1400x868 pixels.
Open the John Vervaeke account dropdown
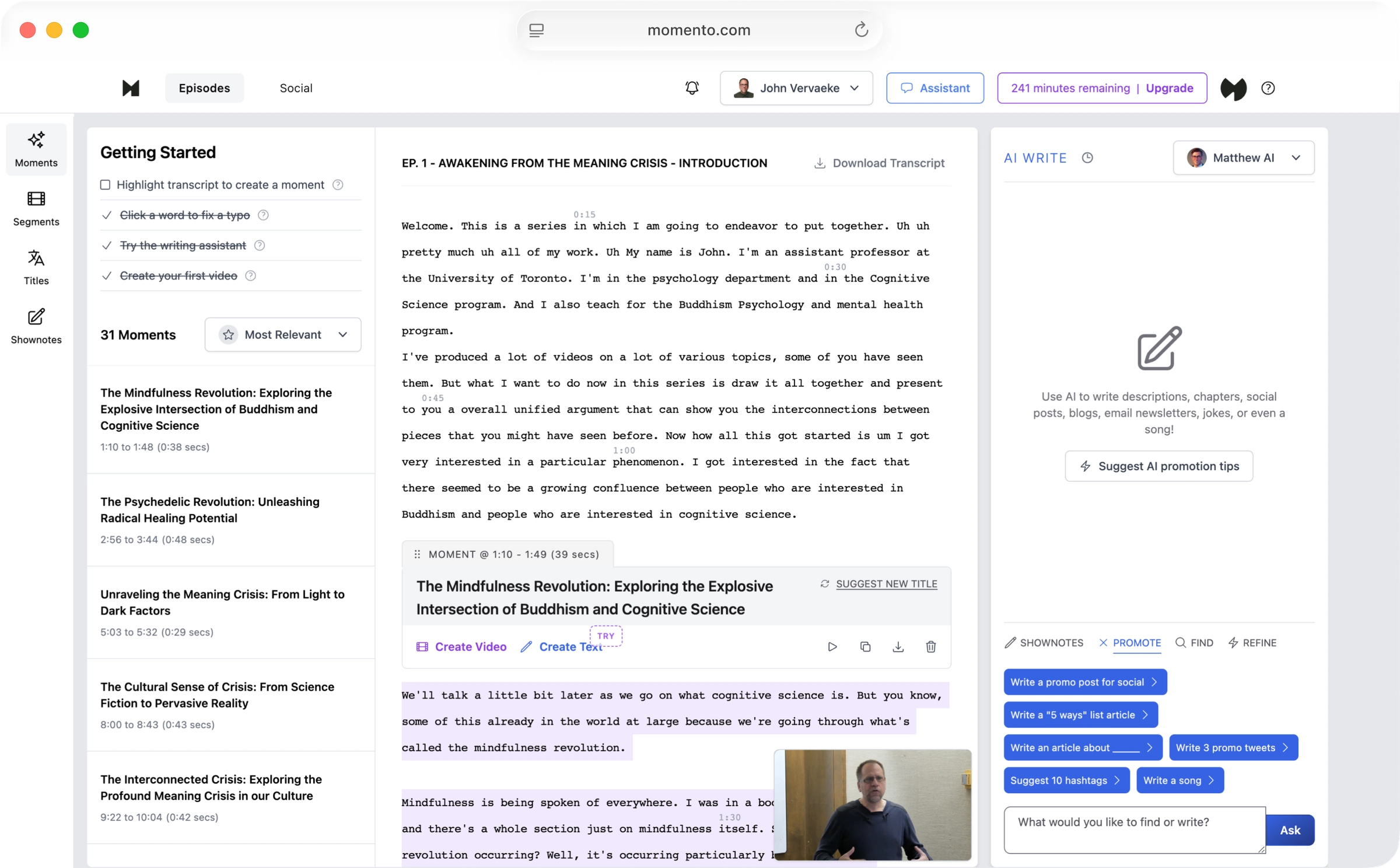pos(796,88)
